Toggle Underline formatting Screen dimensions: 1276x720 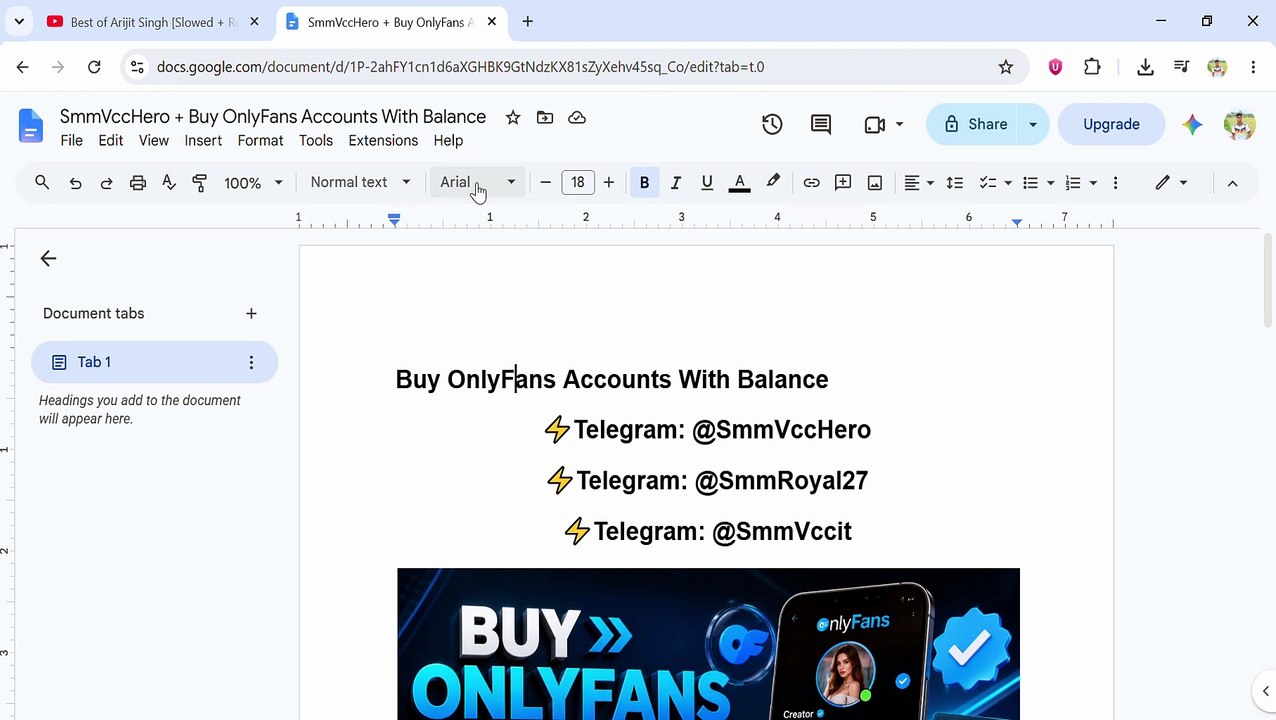(707, 182)
